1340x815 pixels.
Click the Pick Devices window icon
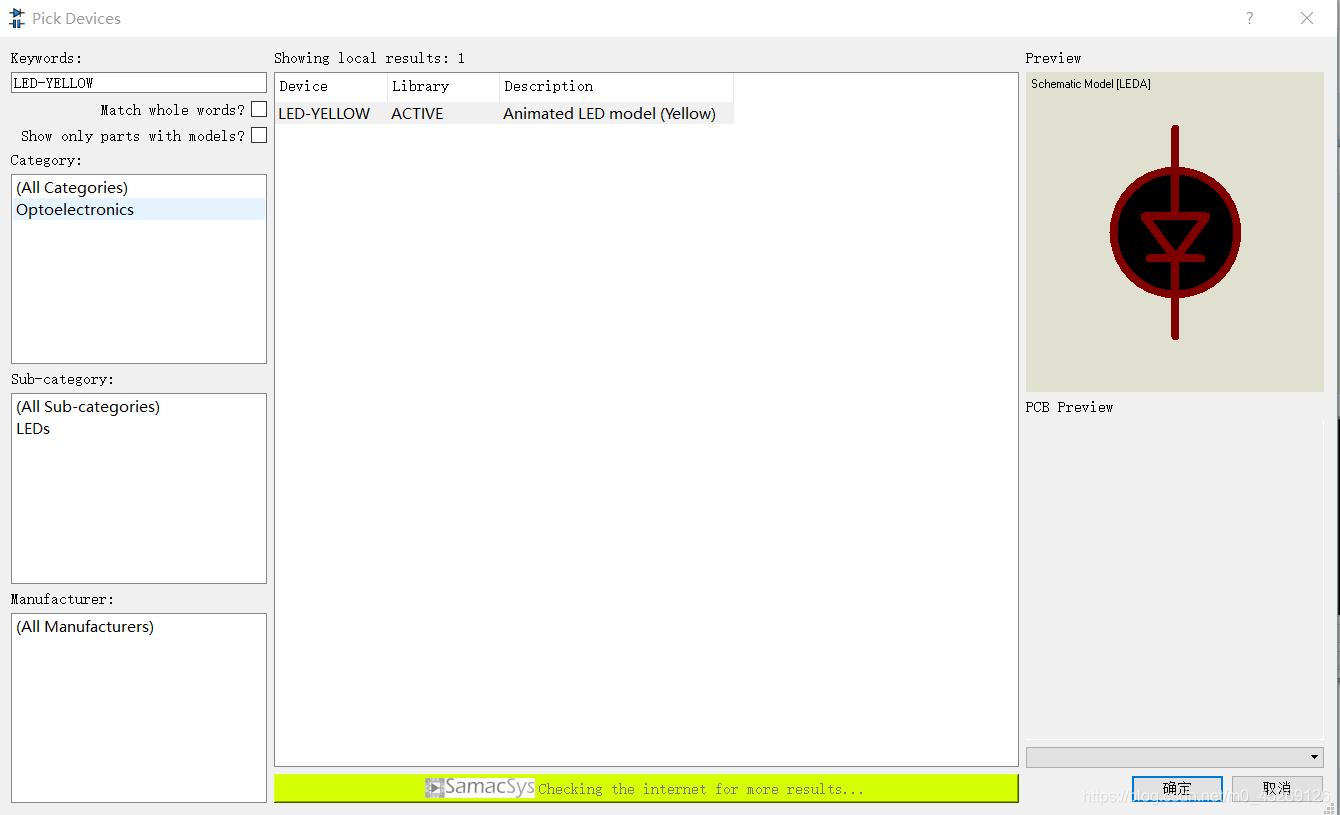tap(17, 18)
